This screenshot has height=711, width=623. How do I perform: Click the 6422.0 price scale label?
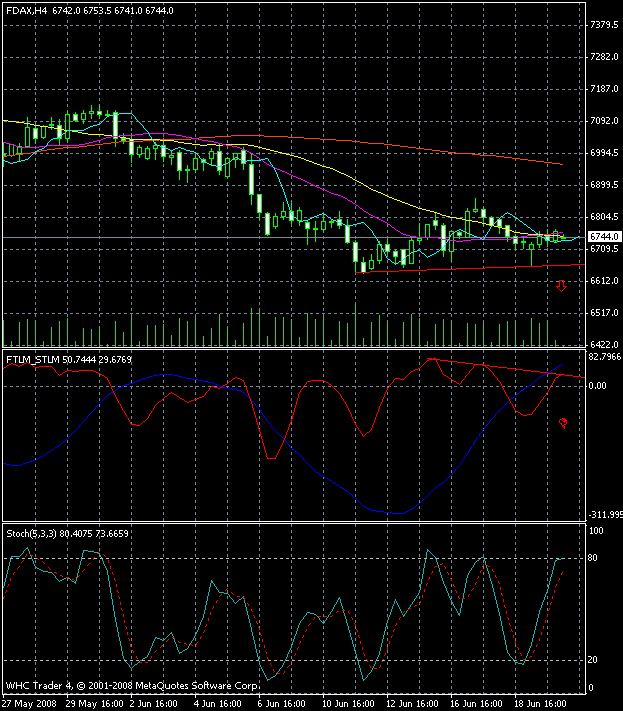point(601,344)
